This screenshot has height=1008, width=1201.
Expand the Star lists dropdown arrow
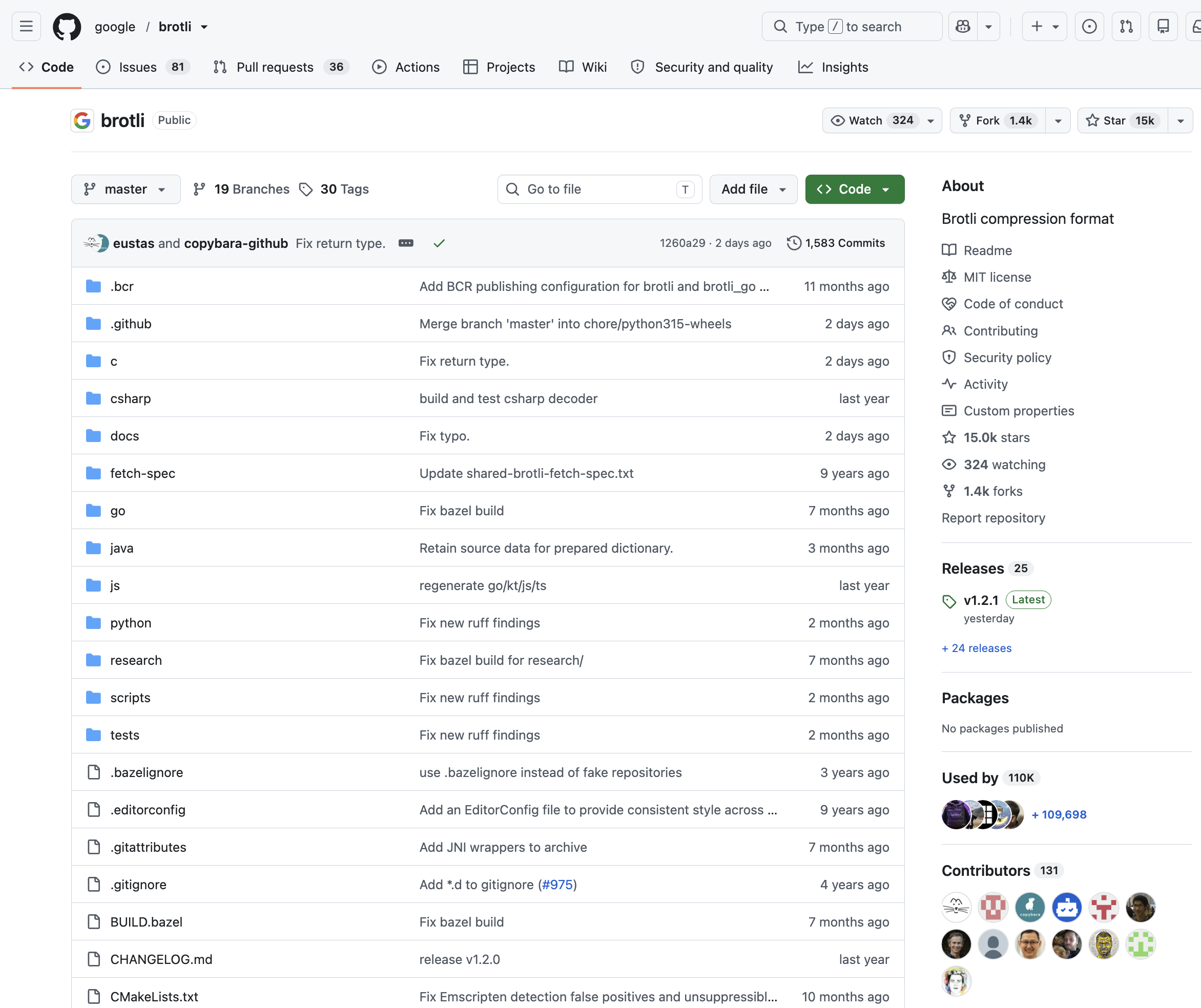1181,121
